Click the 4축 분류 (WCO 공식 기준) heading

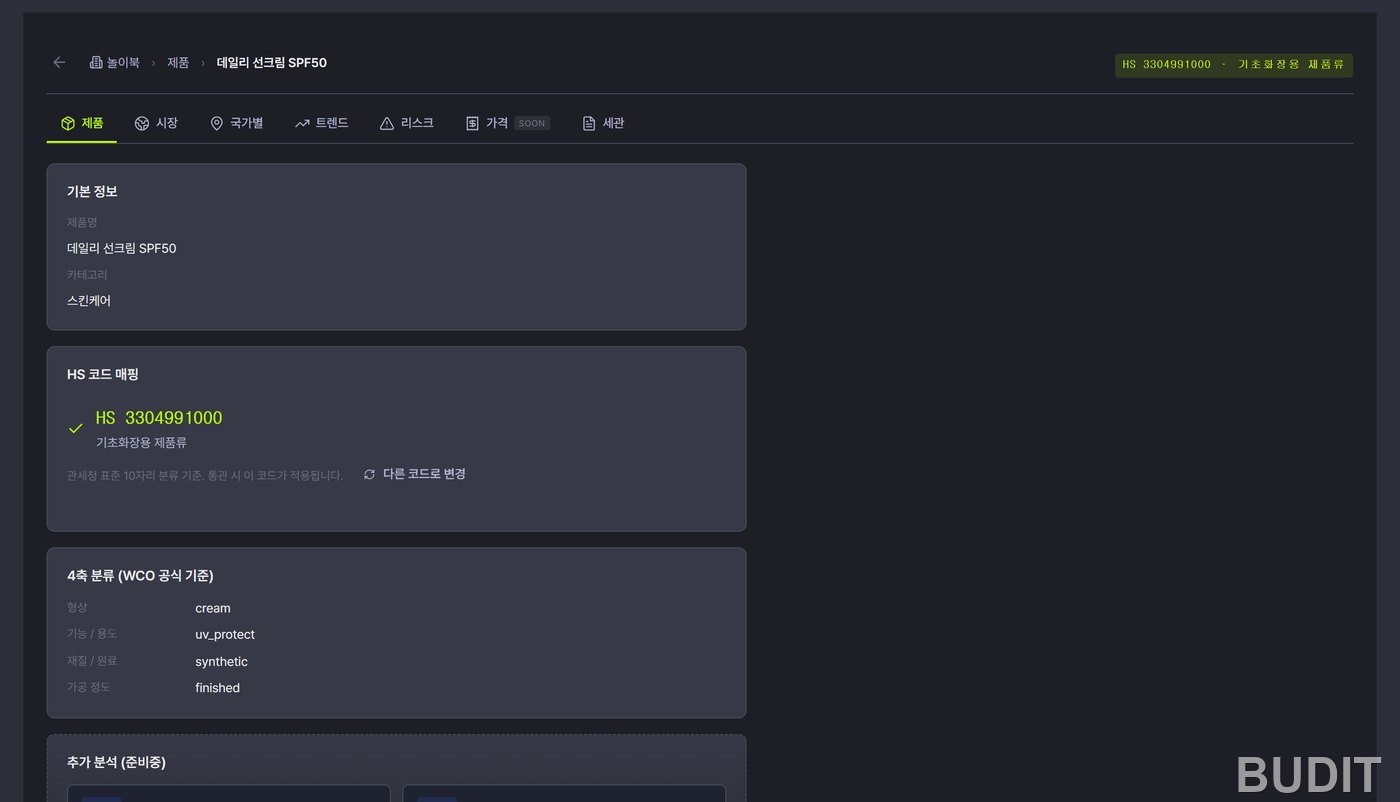[140, 575]
